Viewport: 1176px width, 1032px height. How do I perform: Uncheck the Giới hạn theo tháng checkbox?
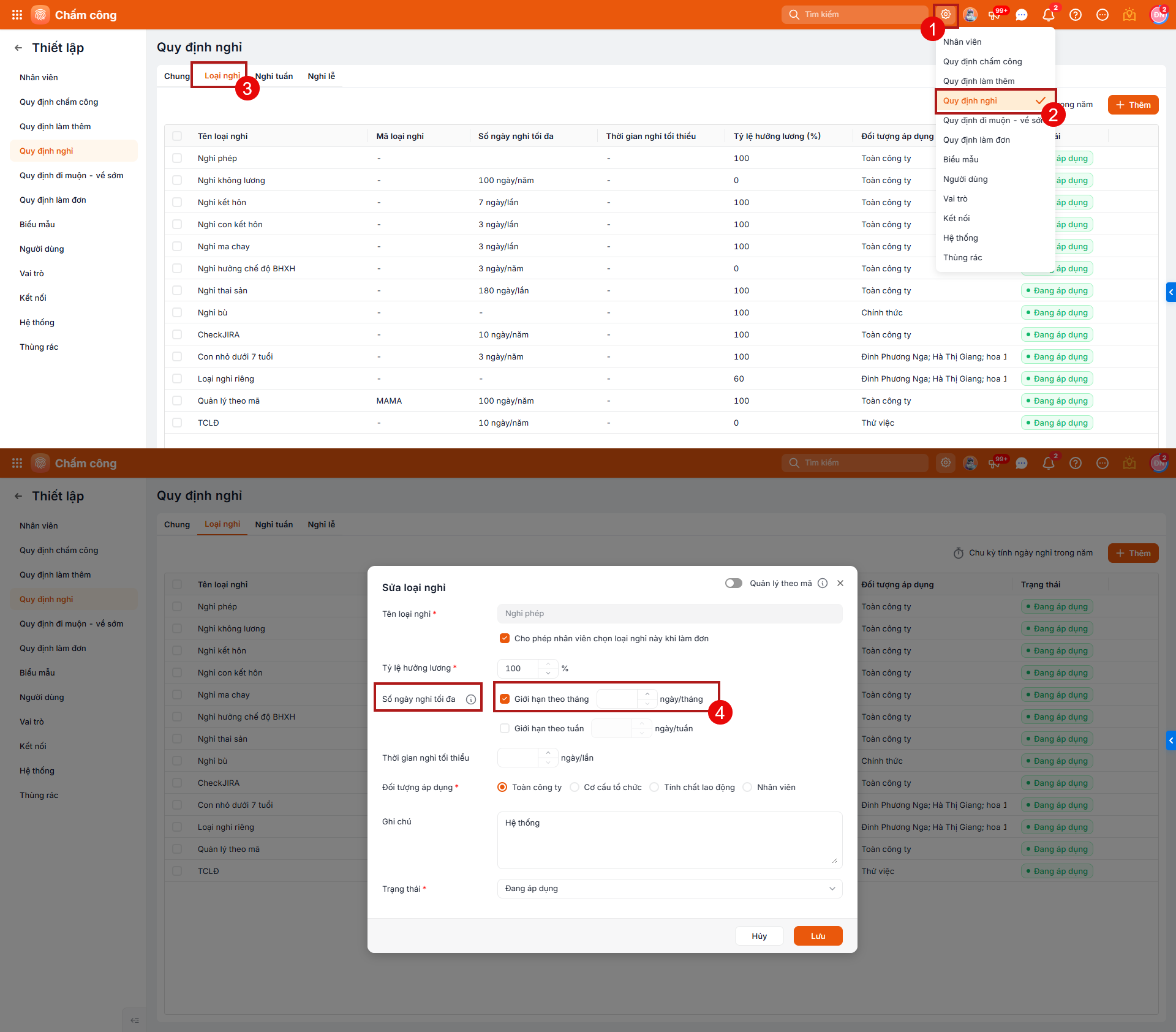point(505,699)
